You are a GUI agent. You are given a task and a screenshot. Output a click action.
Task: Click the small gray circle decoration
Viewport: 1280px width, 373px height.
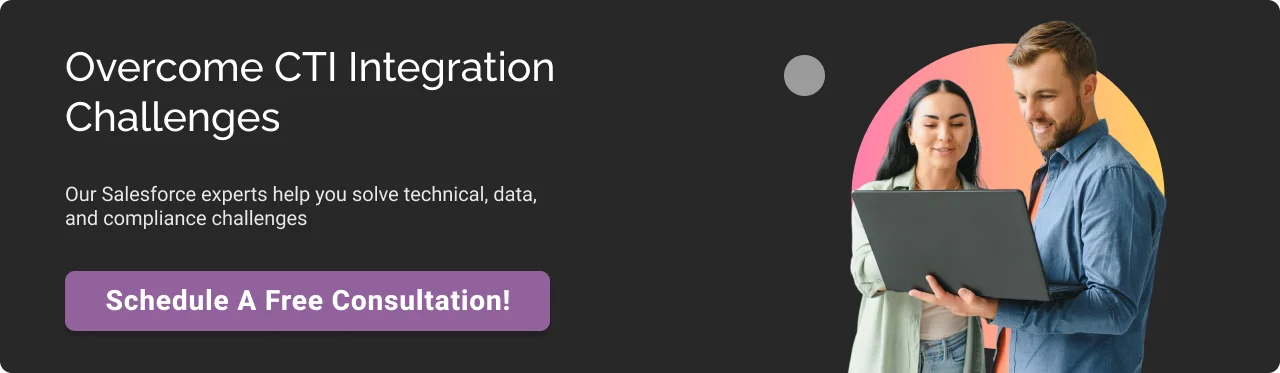[804, 75]
